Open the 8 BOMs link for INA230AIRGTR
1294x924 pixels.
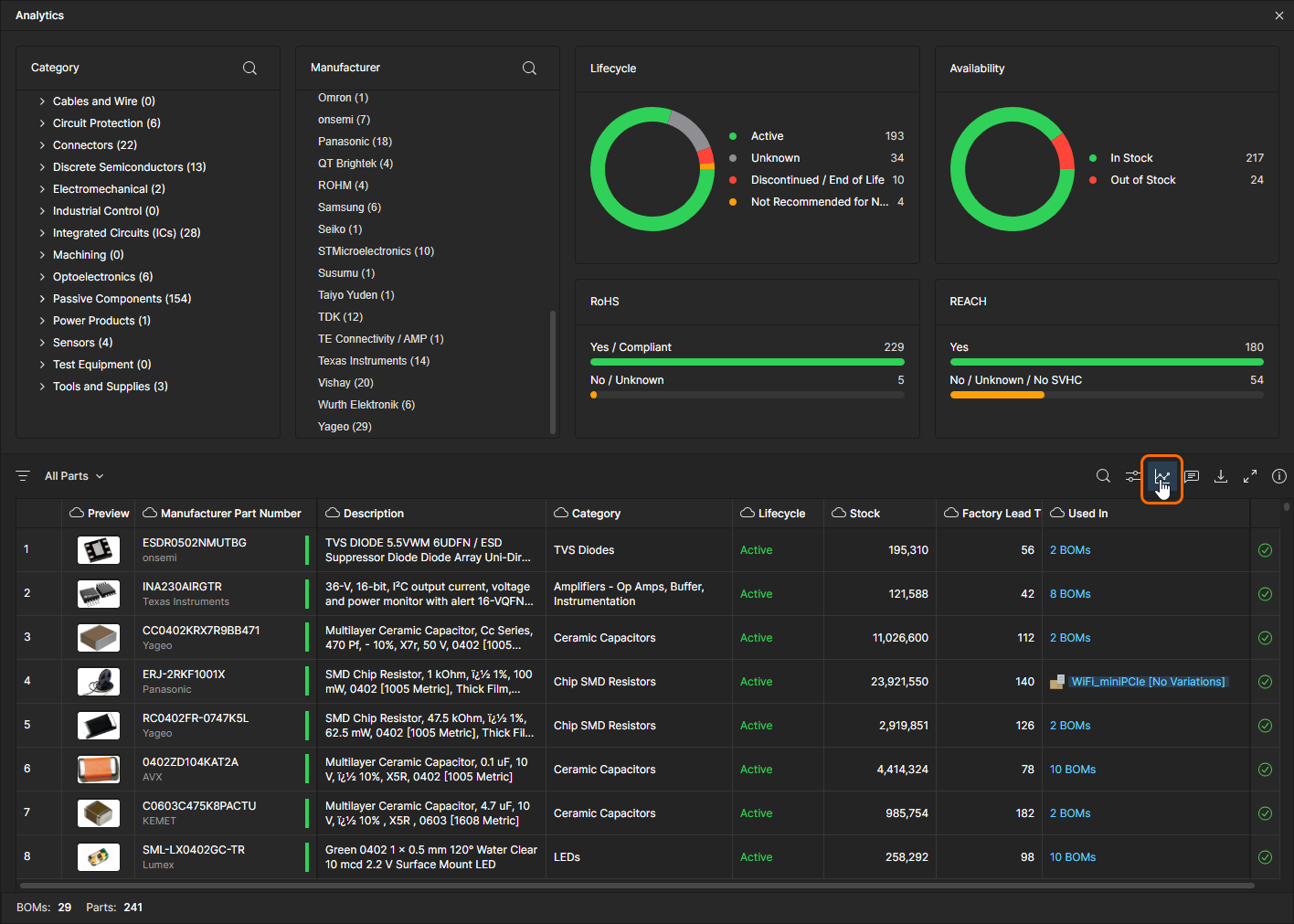pos(1070,594)
